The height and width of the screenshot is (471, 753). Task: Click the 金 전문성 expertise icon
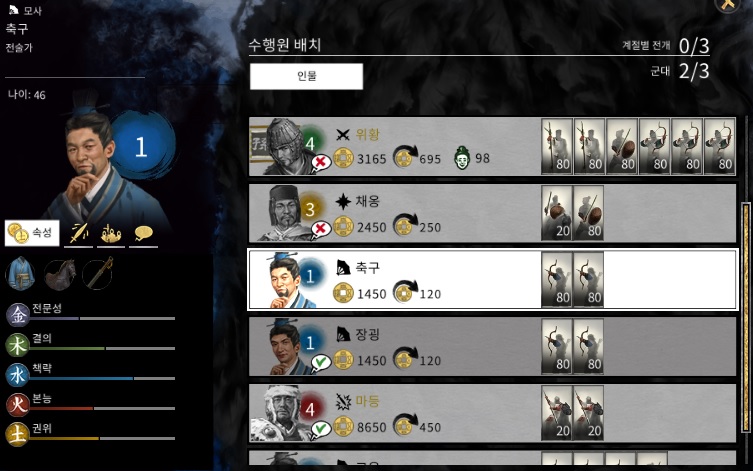coord(17,314)
